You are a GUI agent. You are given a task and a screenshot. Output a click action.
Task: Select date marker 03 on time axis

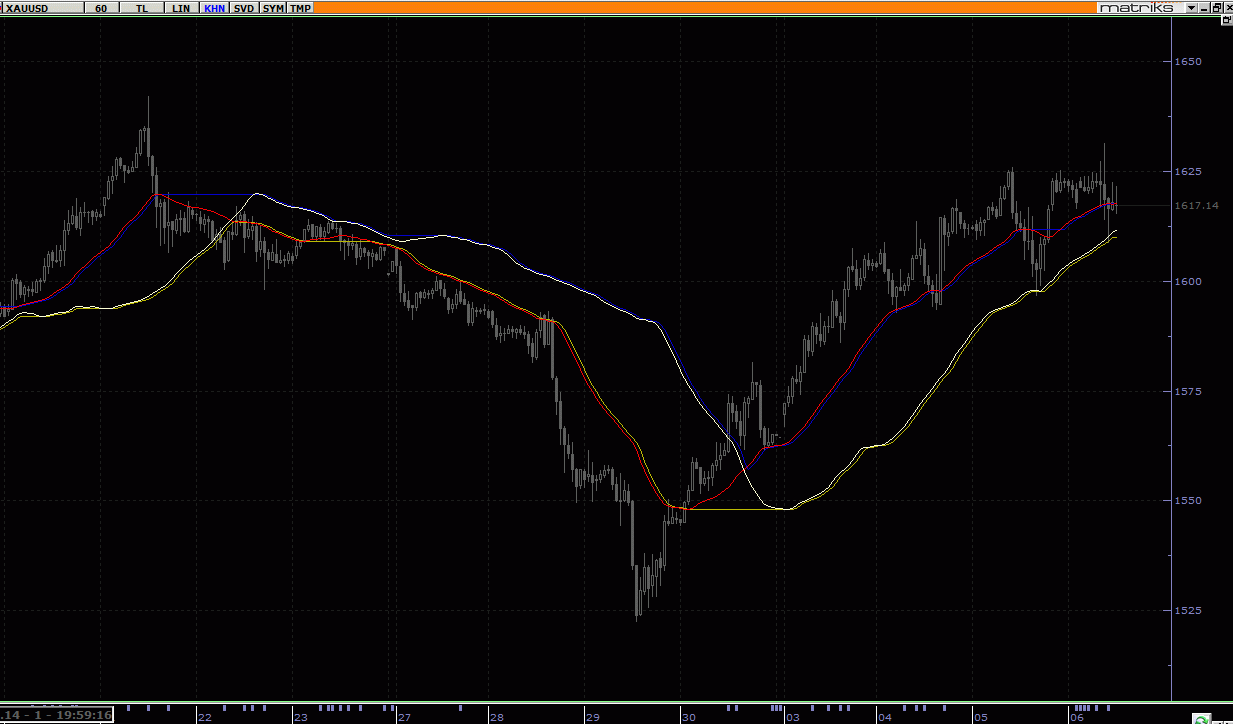pos(792,718)
